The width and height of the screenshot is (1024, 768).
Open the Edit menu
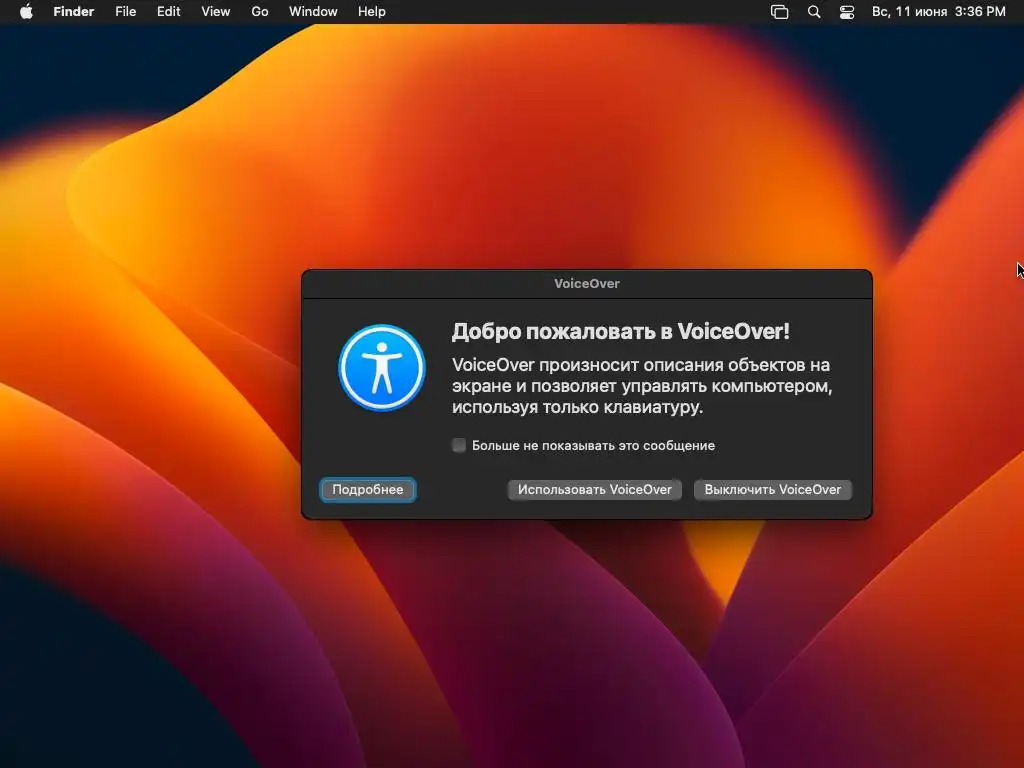[x=168, y=12]
